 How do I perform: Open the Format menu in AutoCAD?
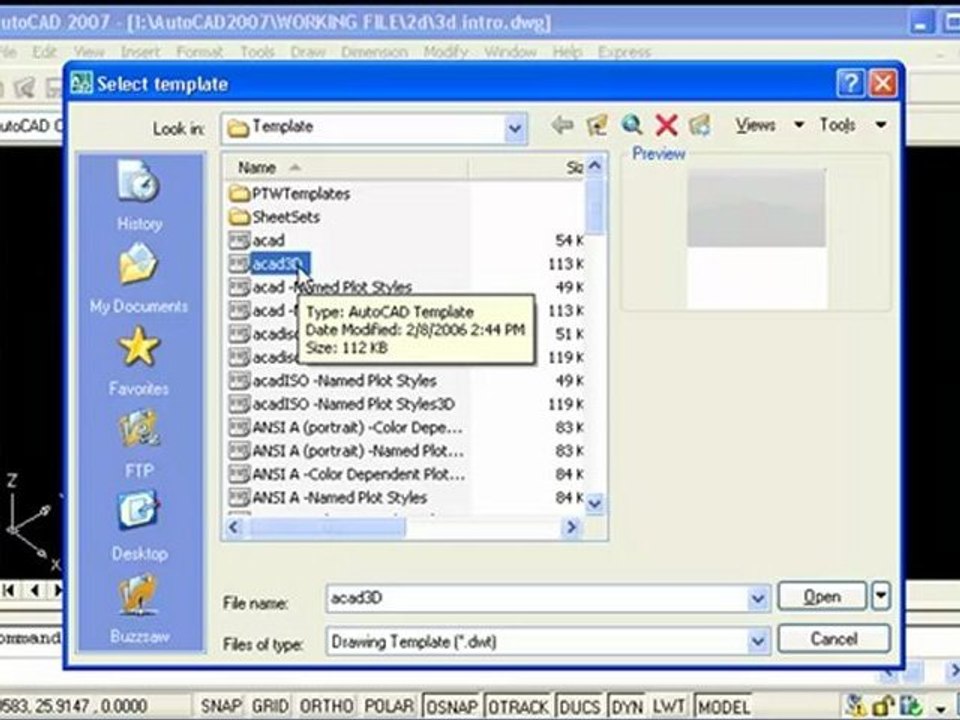click(x=200, y=52)
